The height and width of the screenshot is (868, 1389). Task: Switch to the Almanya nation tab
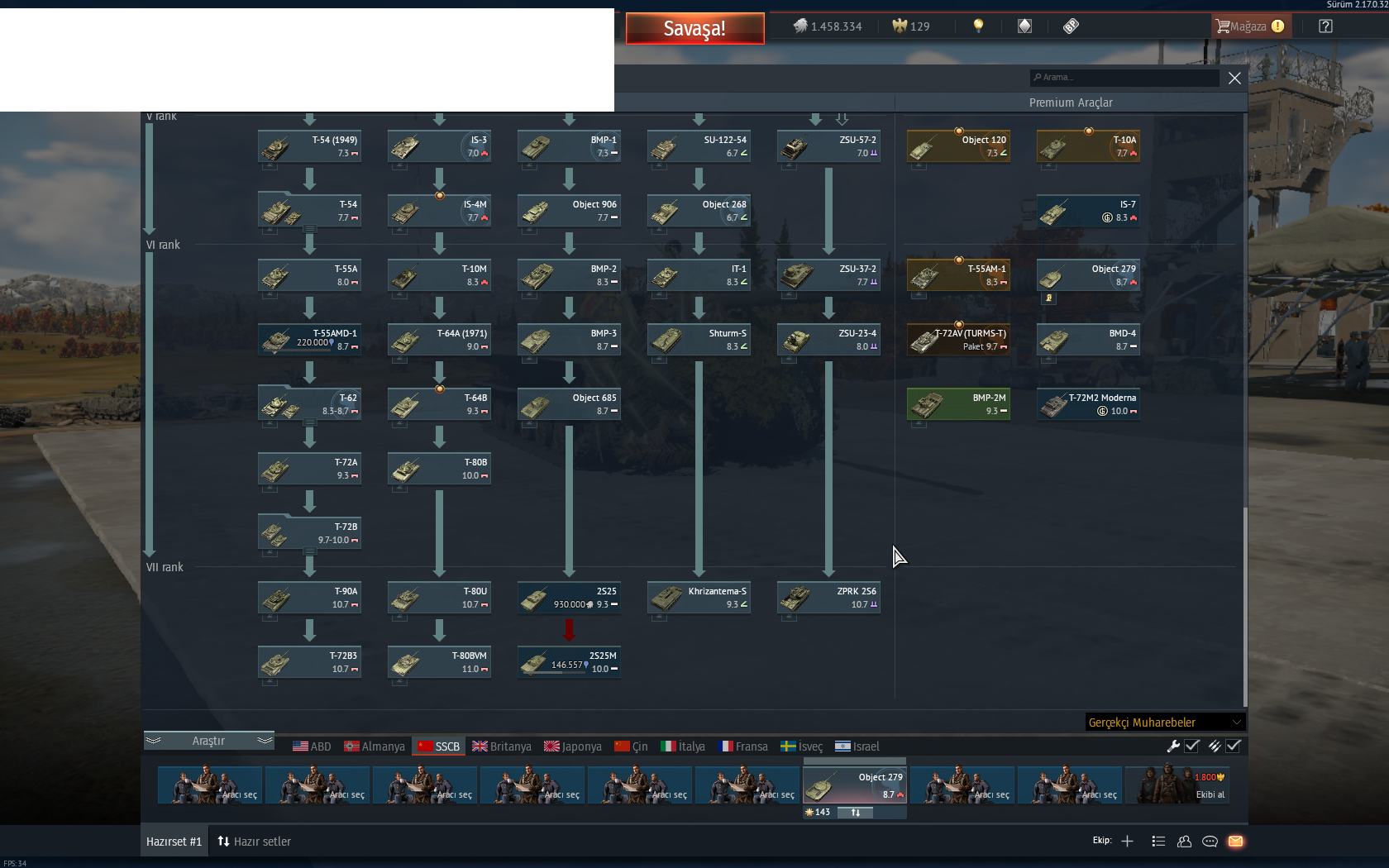[375, 746]
